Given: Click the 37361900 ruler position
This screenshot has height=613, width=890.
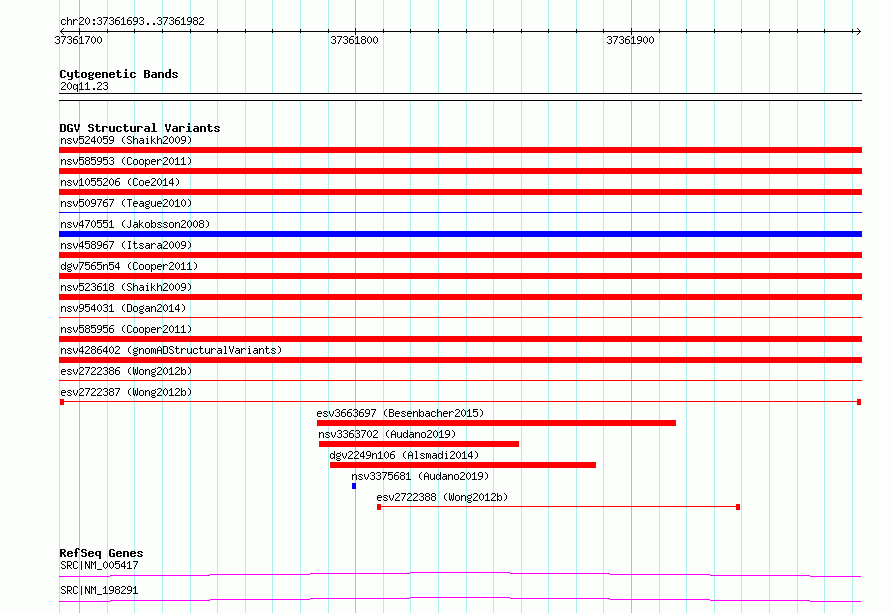Looking at the screenshot, I should point(630,40).
